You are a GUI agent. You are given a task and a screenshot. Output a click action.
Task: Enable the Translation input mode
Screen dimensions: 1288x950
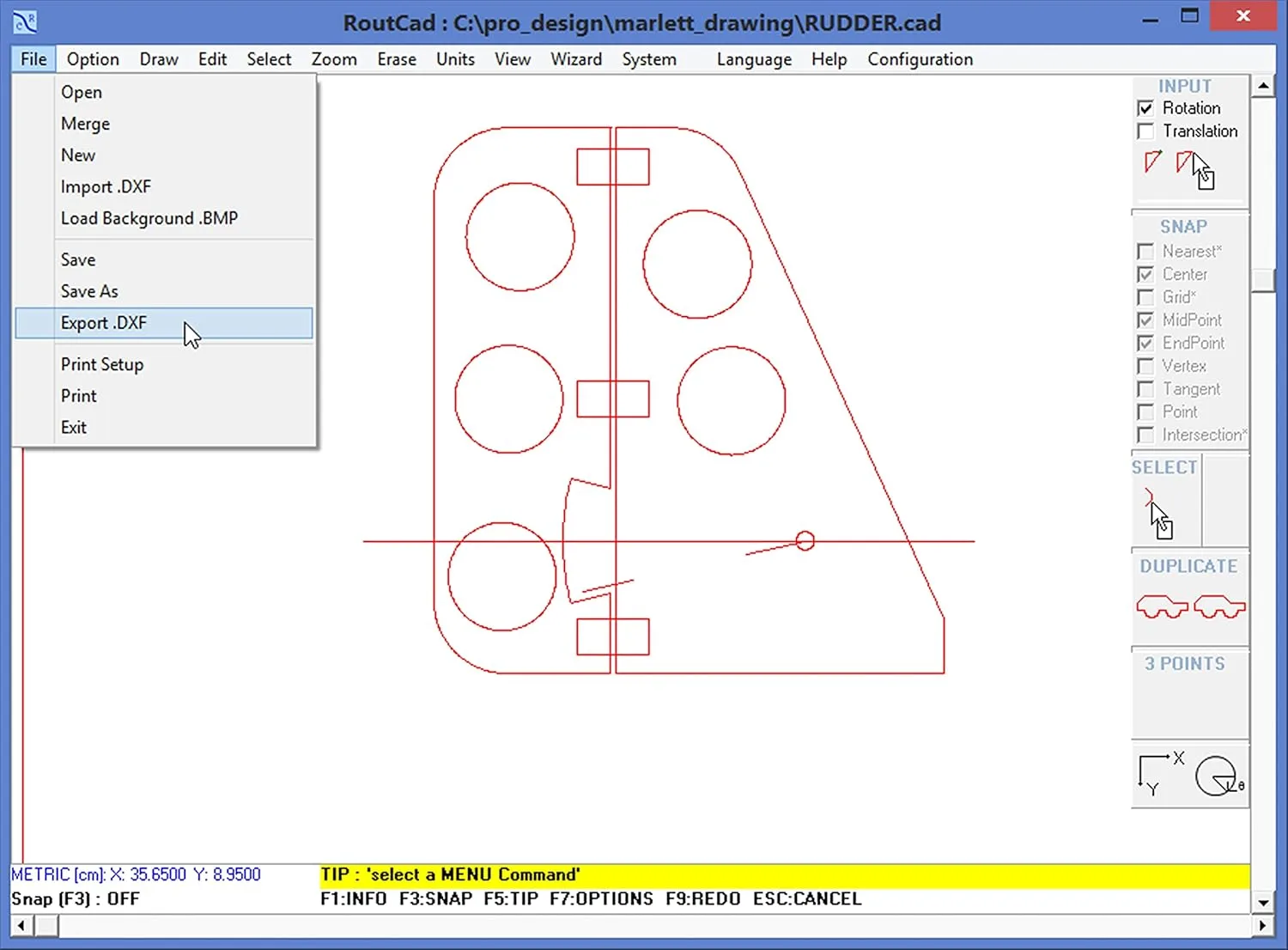[1145, 131]
